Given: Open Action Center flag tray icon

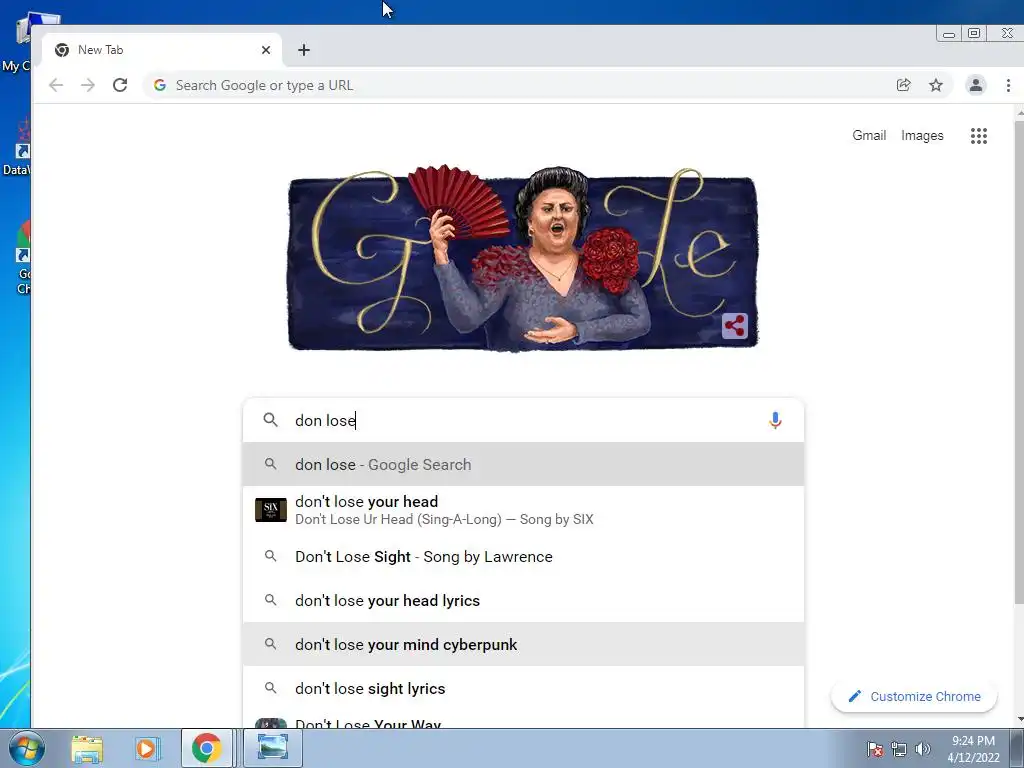Looking at the screenshot, I should 875,749.
